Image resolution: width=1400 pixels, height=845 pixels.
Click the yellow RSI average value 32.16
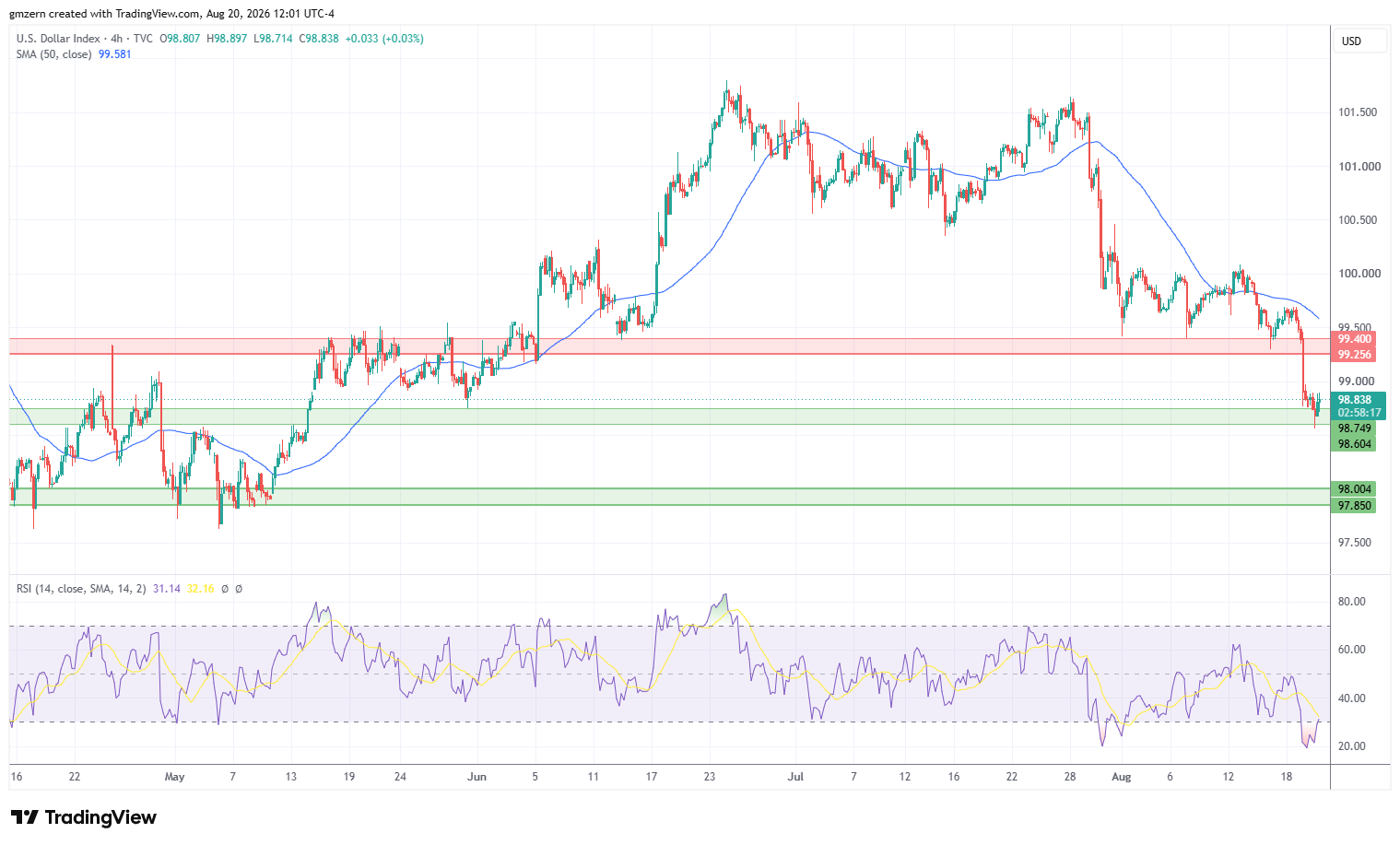pyautogui.click(x=200, y=588)
